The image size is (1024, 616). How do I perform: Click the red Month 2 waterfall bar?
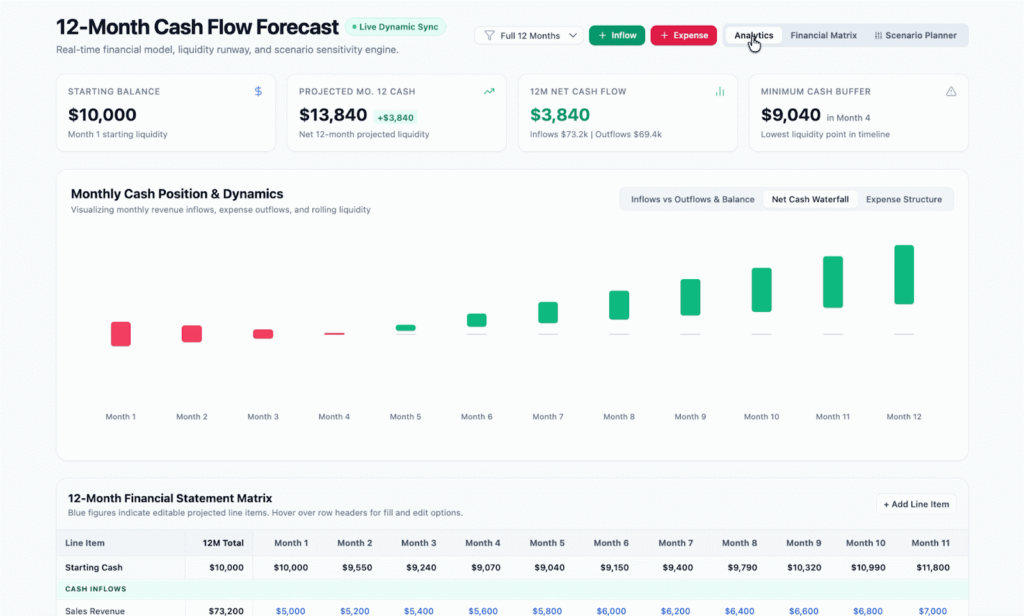tap(192, 334)
